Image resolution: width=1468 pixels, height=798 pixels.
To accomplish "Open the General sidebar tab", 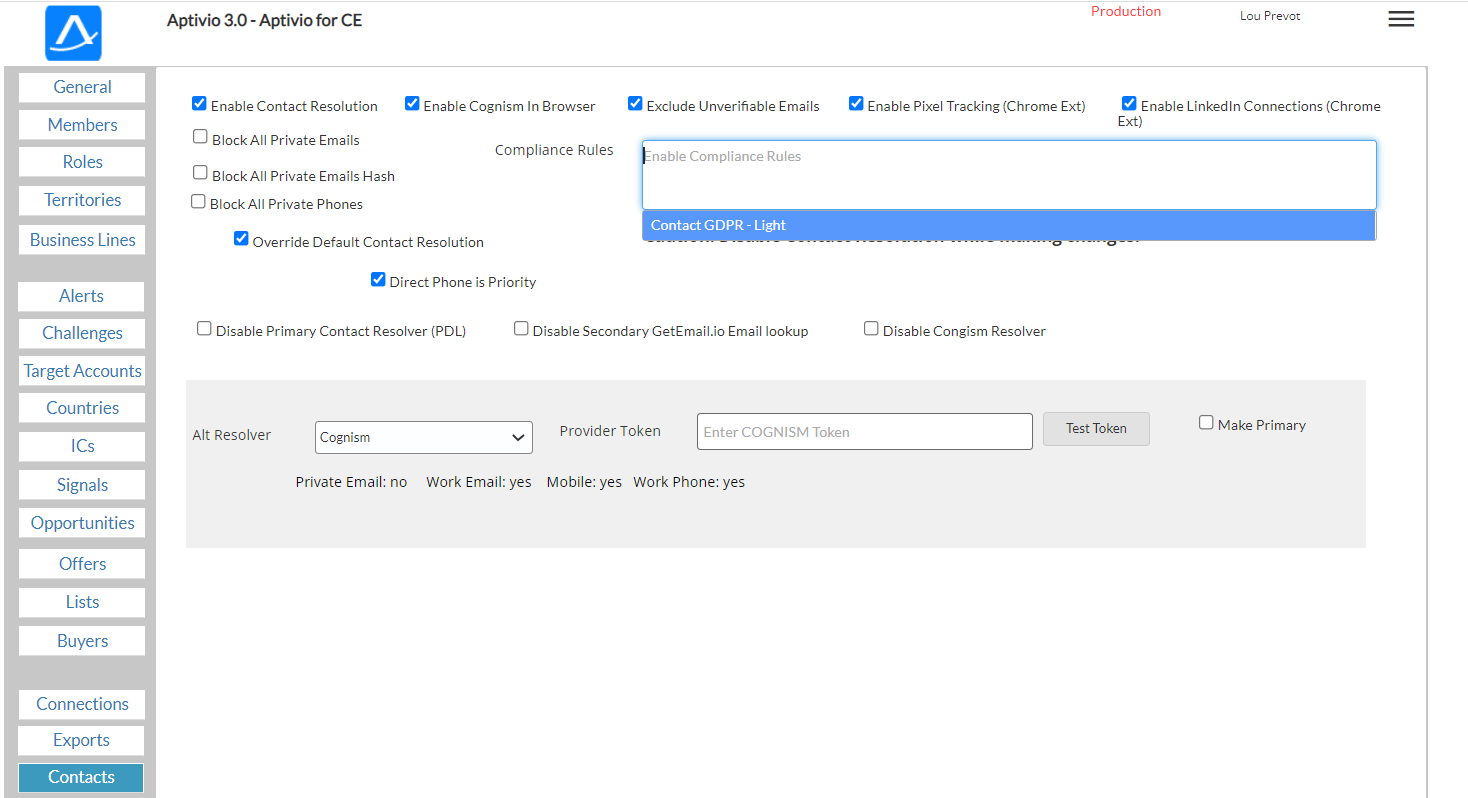I will [x=82, y=87].
